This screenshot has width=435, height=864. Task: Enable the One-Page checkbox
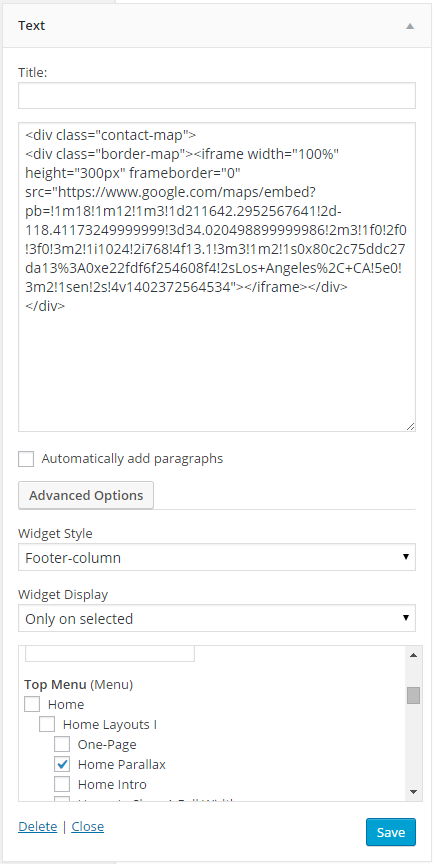click(62, 744)
